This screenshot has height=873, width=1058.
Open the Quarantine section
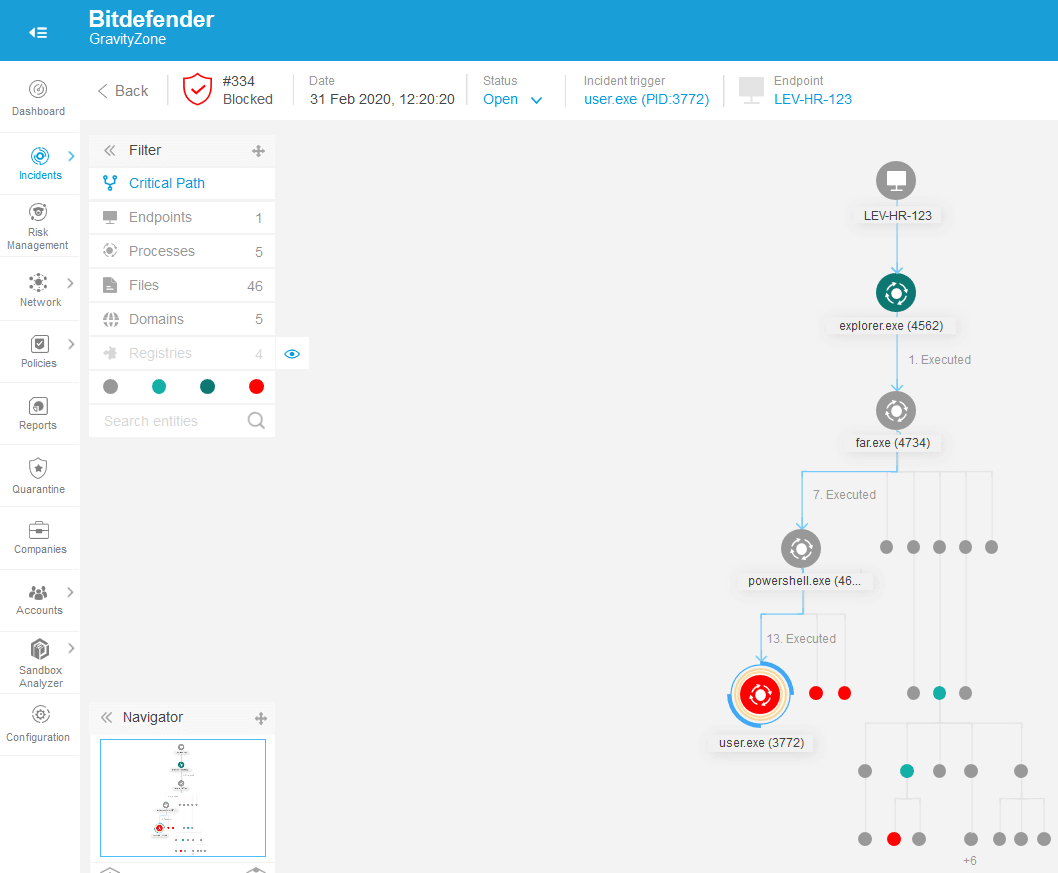[38, 476]
